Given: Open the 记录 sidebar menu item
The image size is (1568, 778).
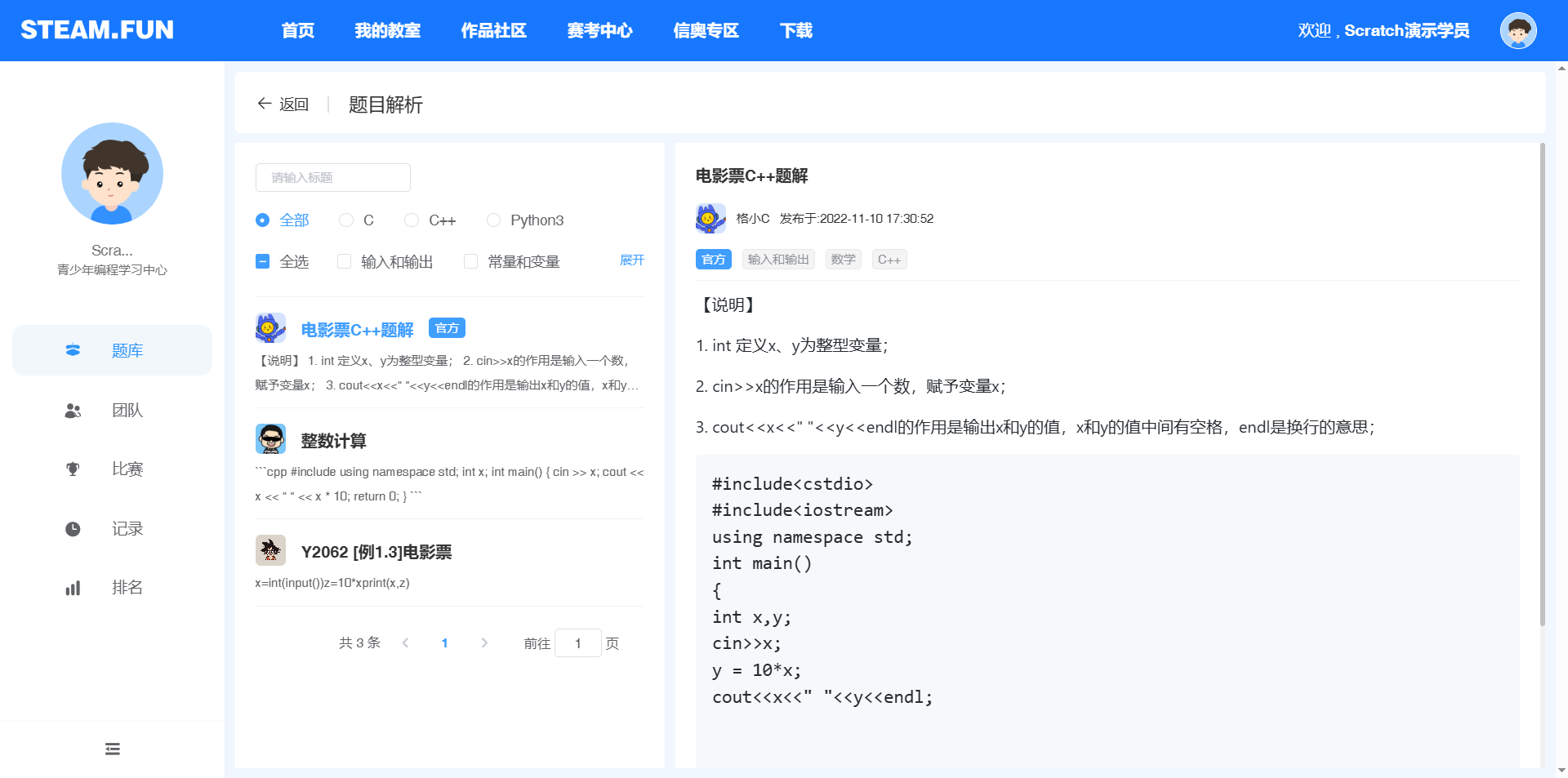Looking at the screenshot, I should click(113, 529).
